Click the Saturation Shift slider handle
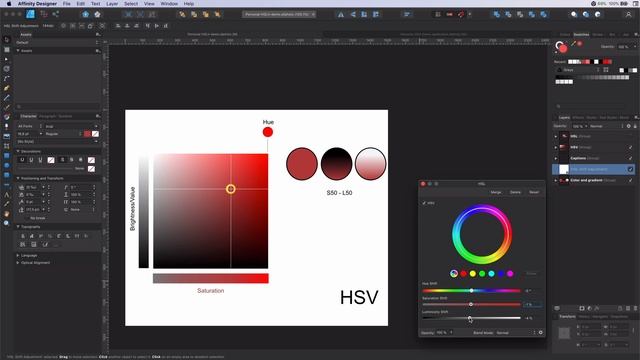This screenshot has width=640, height=360. tap(471, 304)
